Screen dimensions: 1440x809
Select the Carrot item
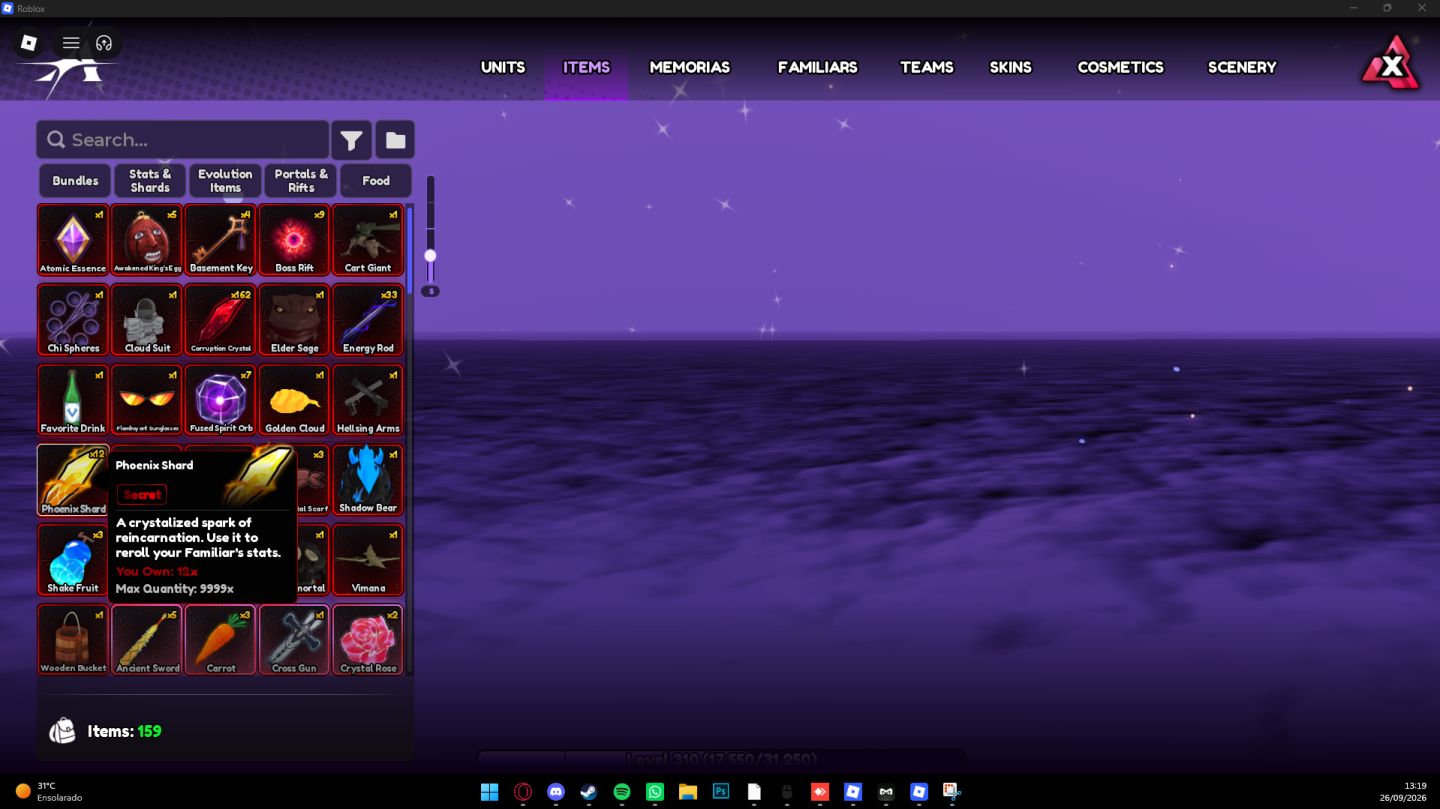pyautogui.click(x=221, y=640)
